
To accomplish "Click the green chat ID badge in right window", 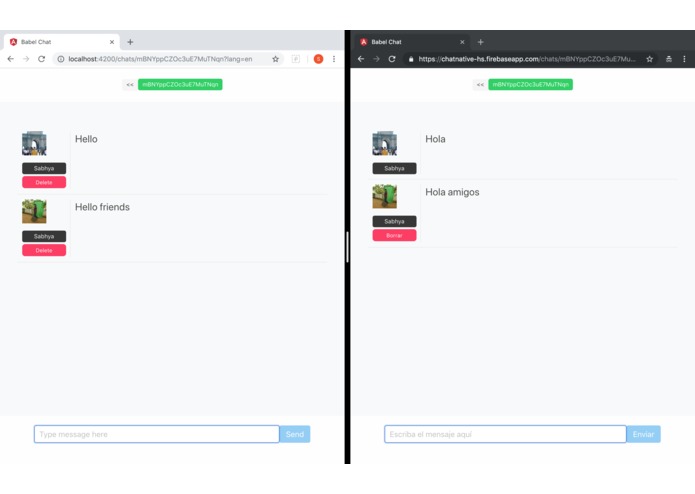I will [x=531, y=85].
